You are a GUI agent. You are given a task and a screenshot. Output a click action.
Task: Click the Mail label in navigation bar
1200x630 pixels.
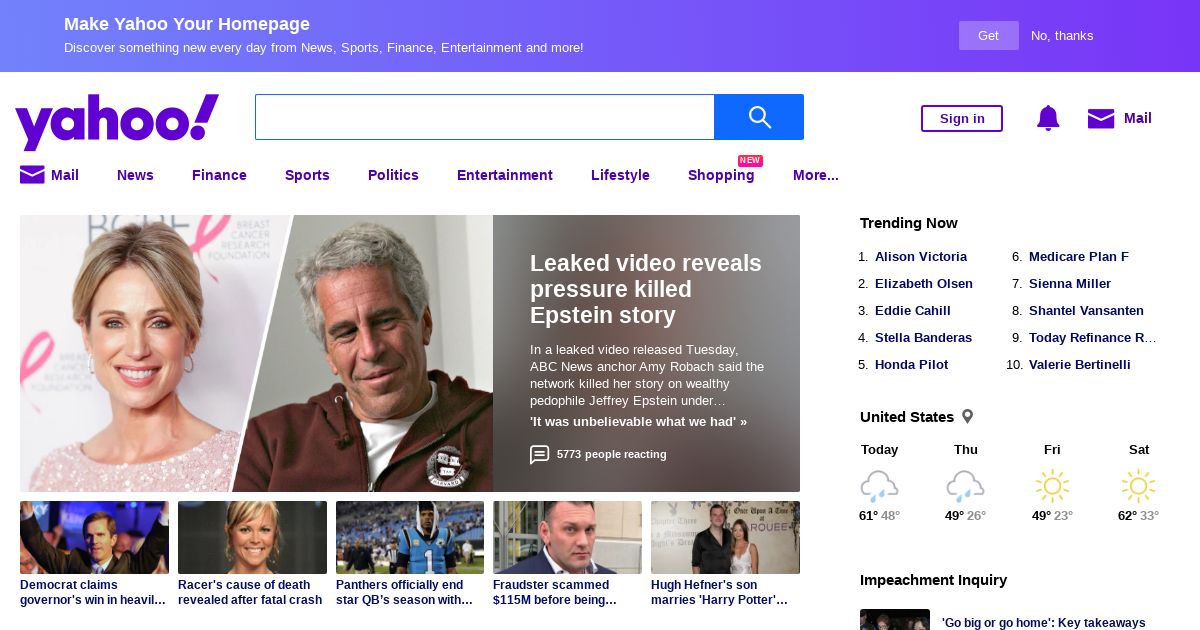coord(65,175)
